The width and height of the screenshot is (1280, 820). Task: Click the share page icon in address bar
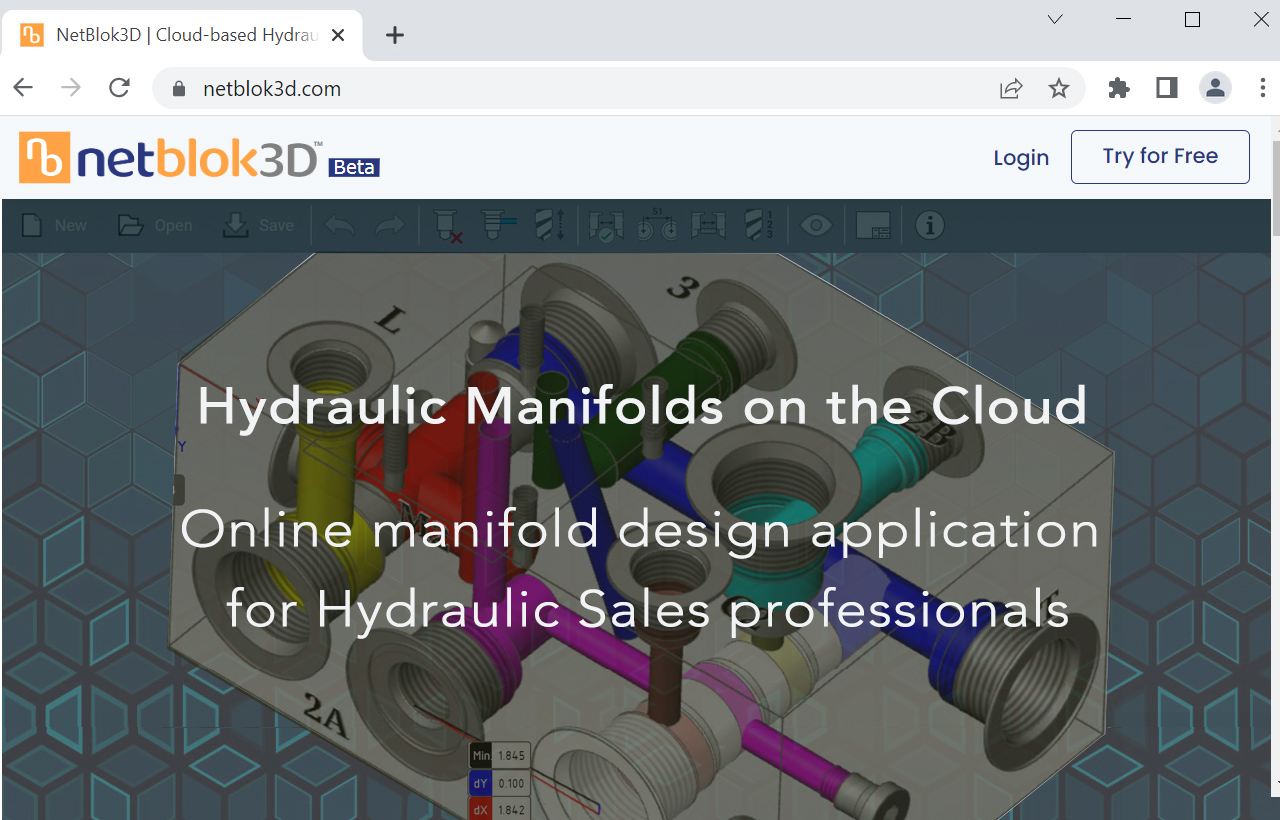1011,89
